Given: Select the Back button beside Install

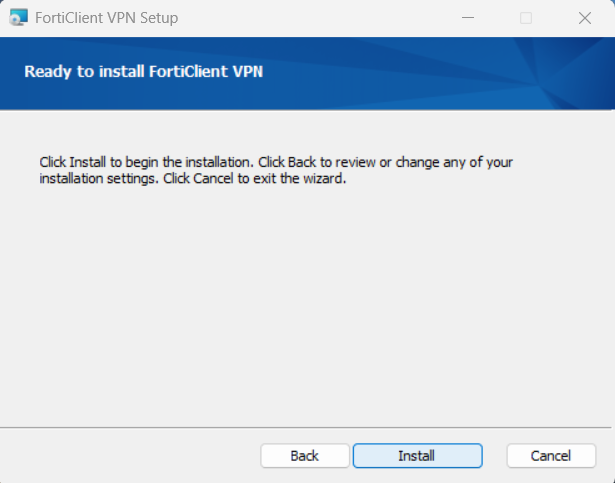Looking at the screenshot, I should click(x=305, y=456).
